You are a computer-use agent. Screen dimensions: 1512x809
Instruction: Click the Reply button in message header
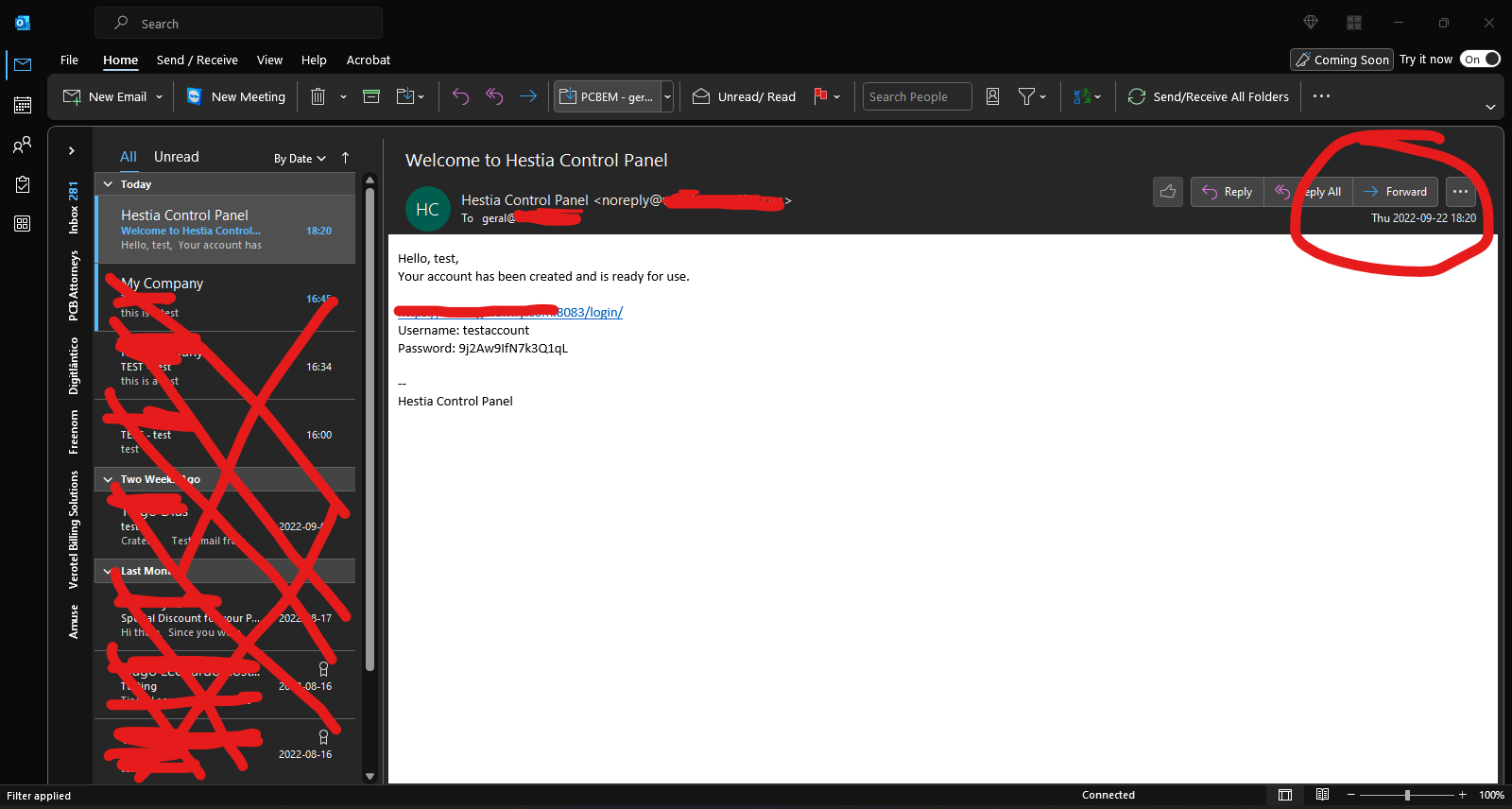point(1227,192)
